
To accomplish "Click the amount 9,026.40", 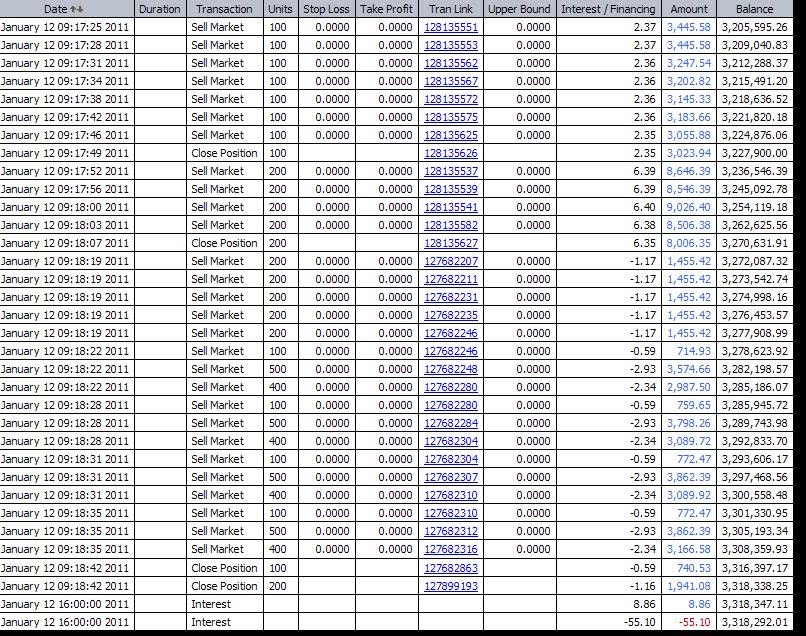I will pos(689,207).
